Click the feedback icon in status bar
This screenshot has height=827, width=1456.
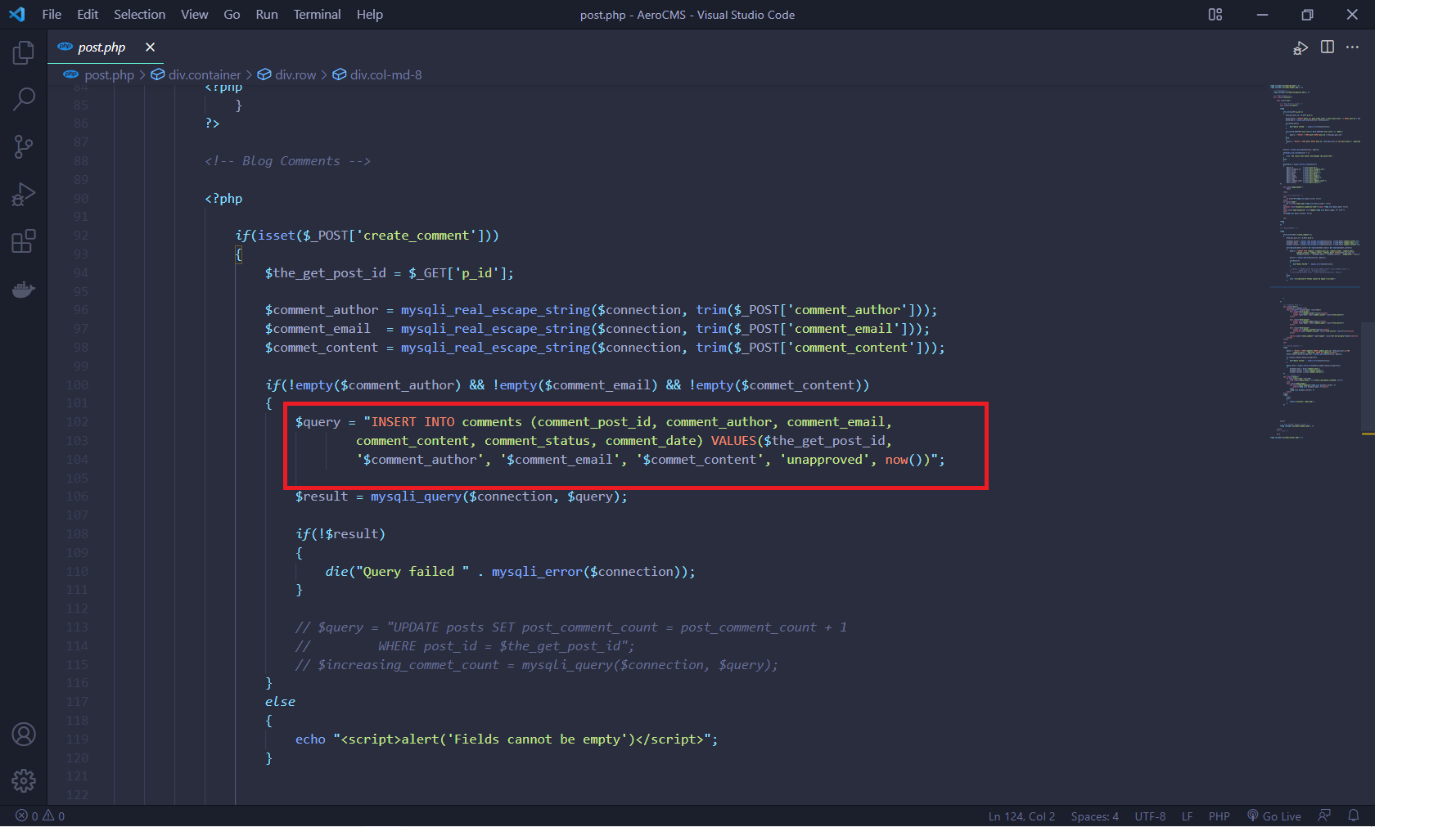tap(1324, 816)
